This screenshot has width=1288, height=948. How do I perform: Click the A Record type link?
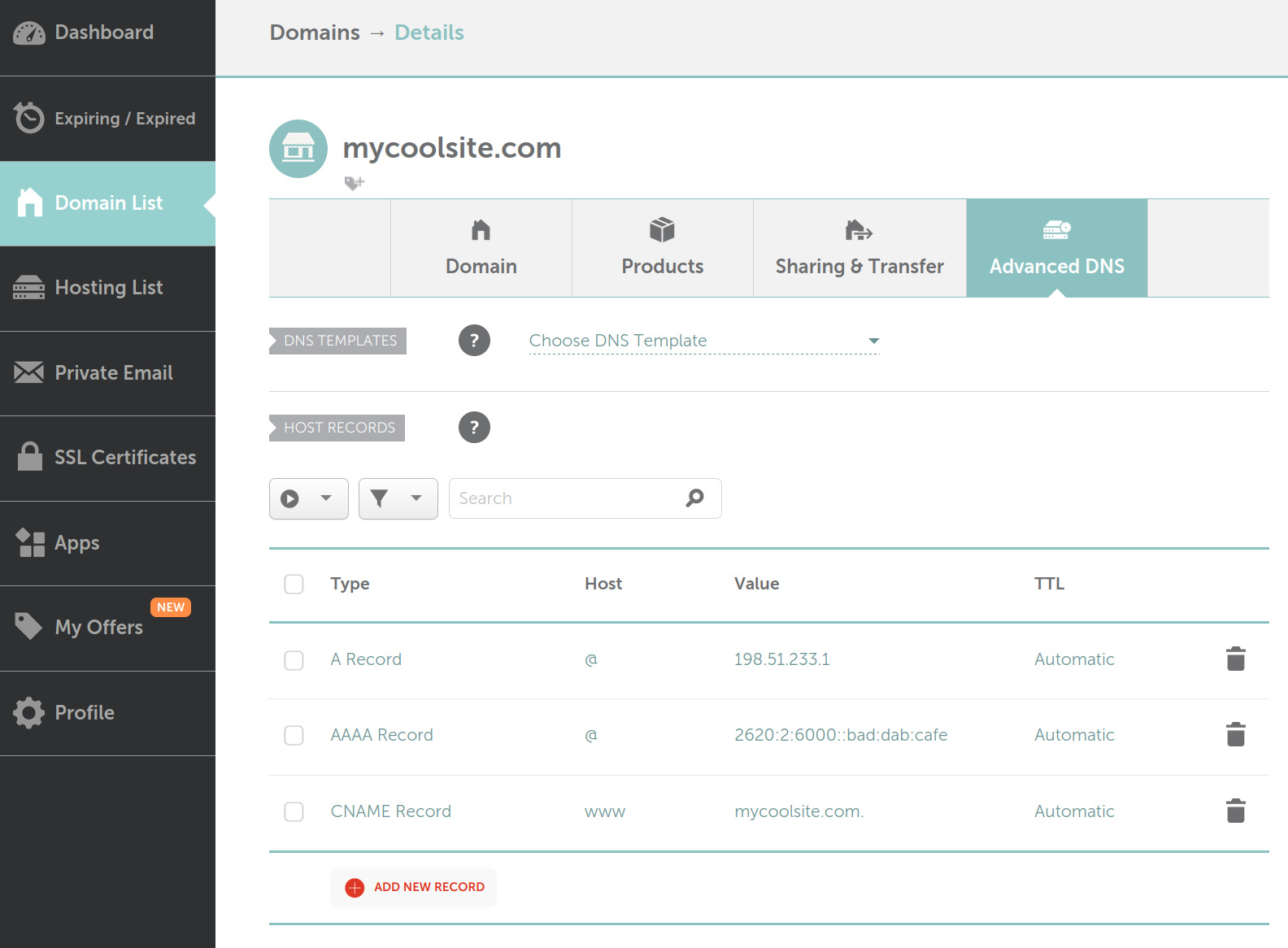[366, 659]
